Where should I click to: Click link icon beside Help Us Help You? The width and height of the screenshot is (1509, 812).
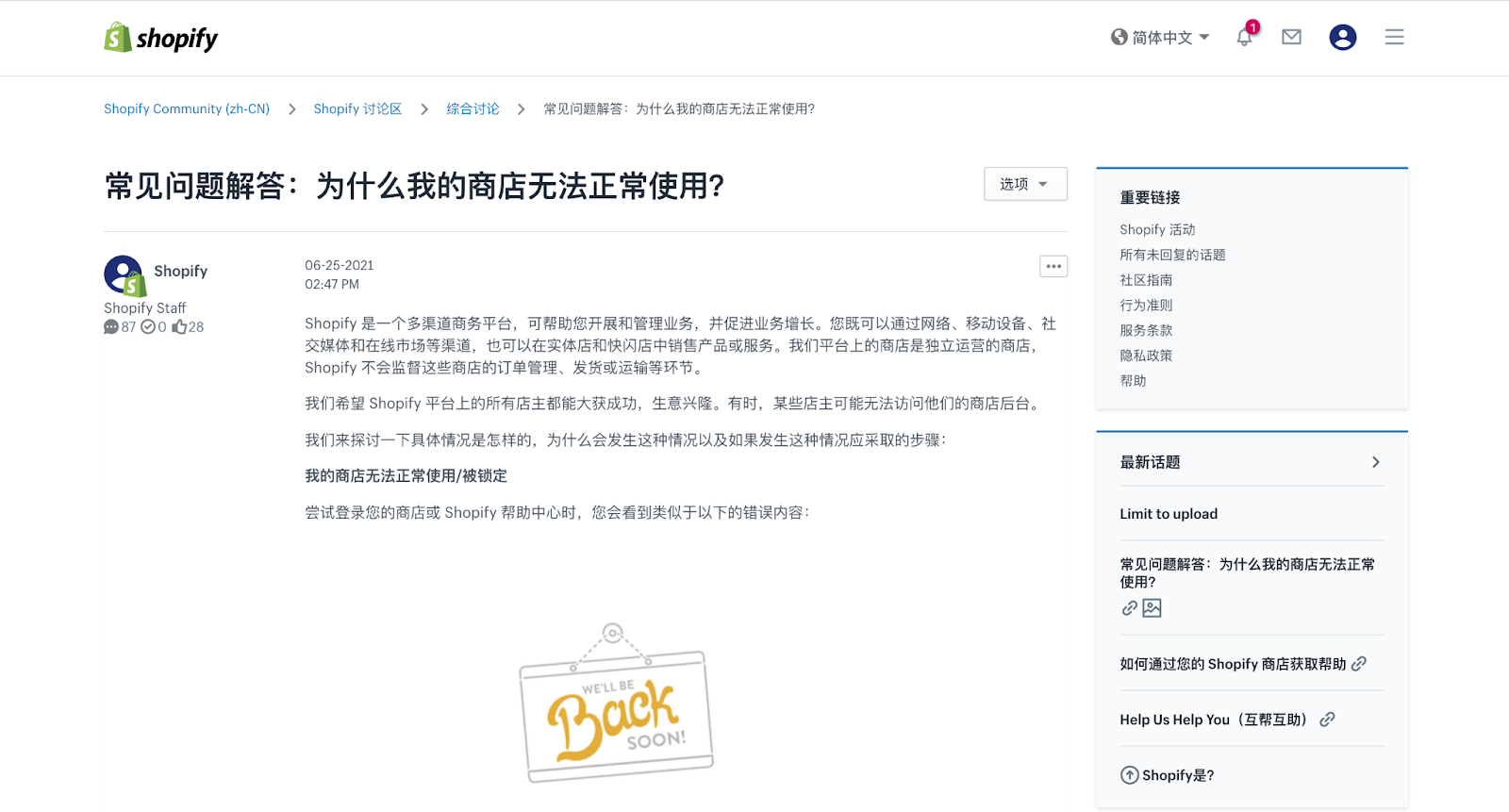tap(1327, 720)
